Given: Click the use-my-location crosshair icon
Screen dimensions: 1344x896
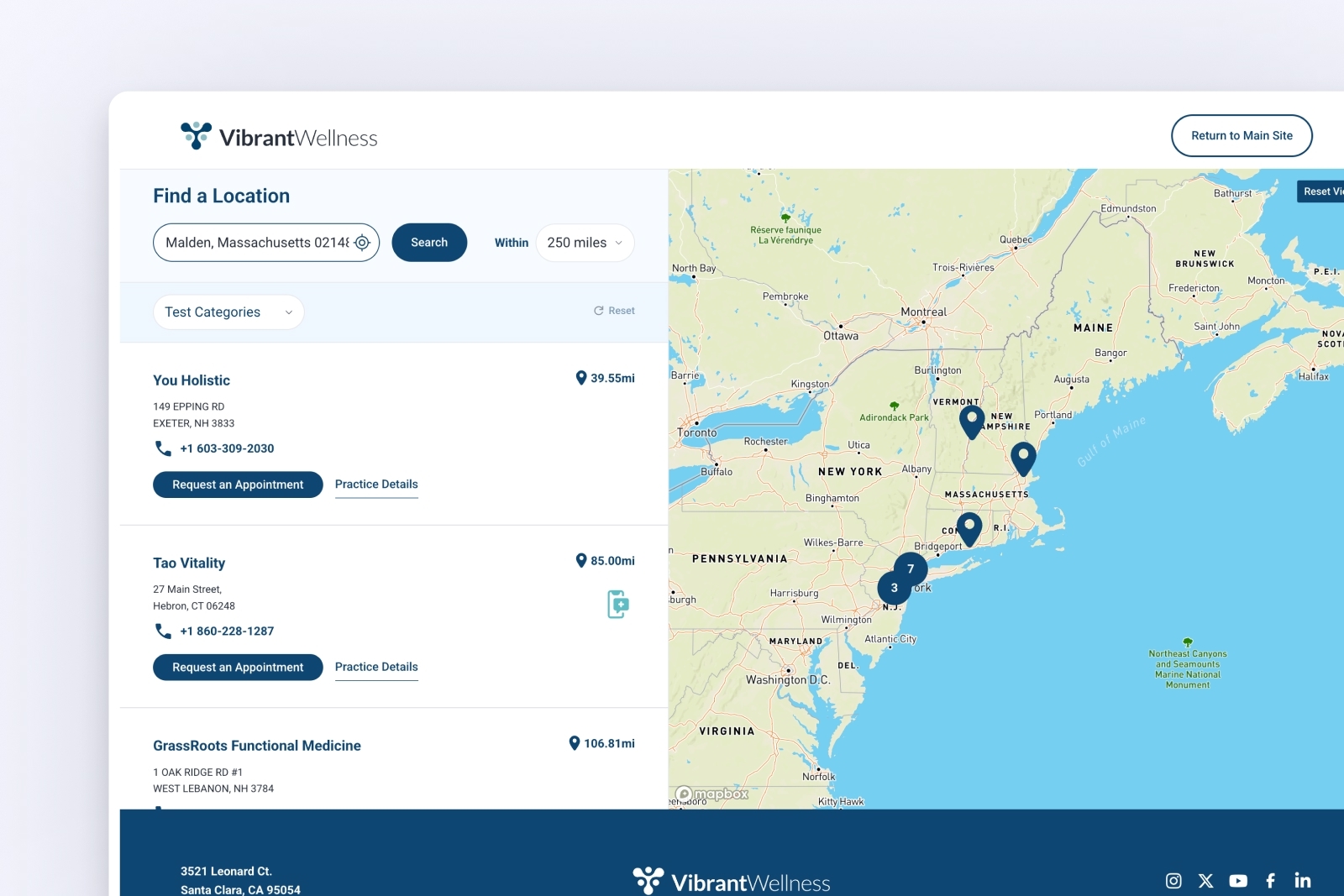Looking at the screenshot, I should click(362, 243).
